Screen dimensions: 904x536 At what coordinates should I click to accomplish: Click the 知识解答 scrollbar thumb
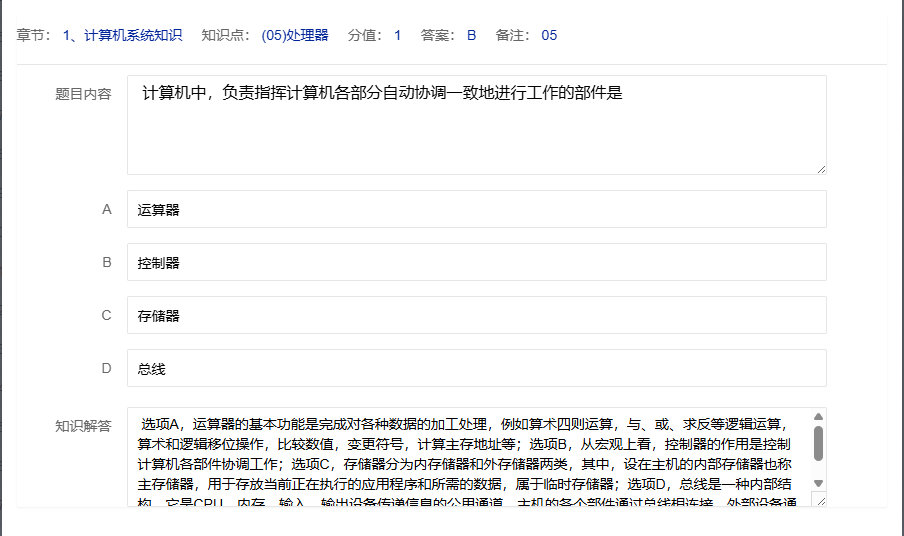coord(818,443)
